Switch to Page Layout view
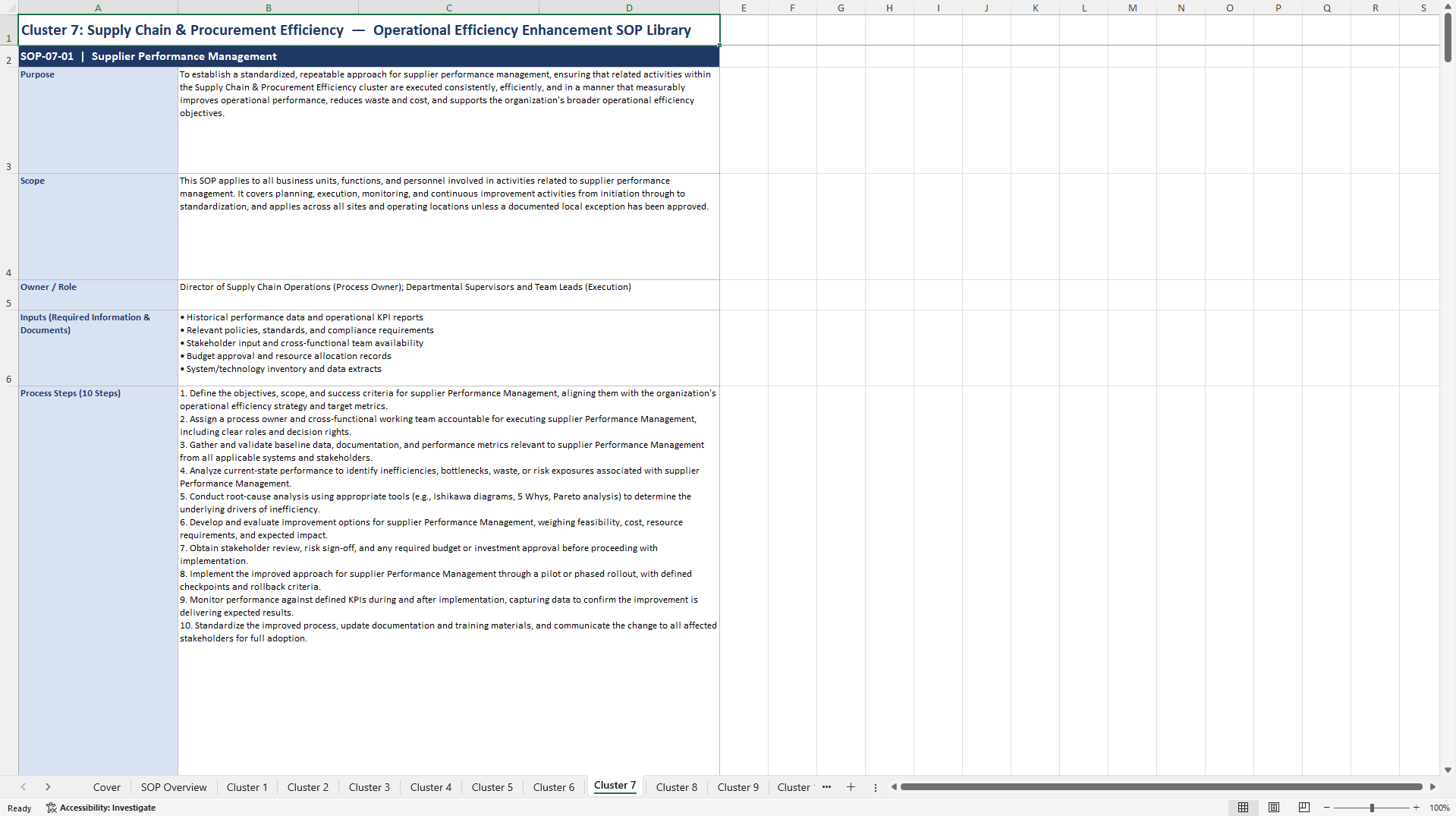This screenshot has width=1456, height=816. pyautogui.click(x=1274, y=808)
